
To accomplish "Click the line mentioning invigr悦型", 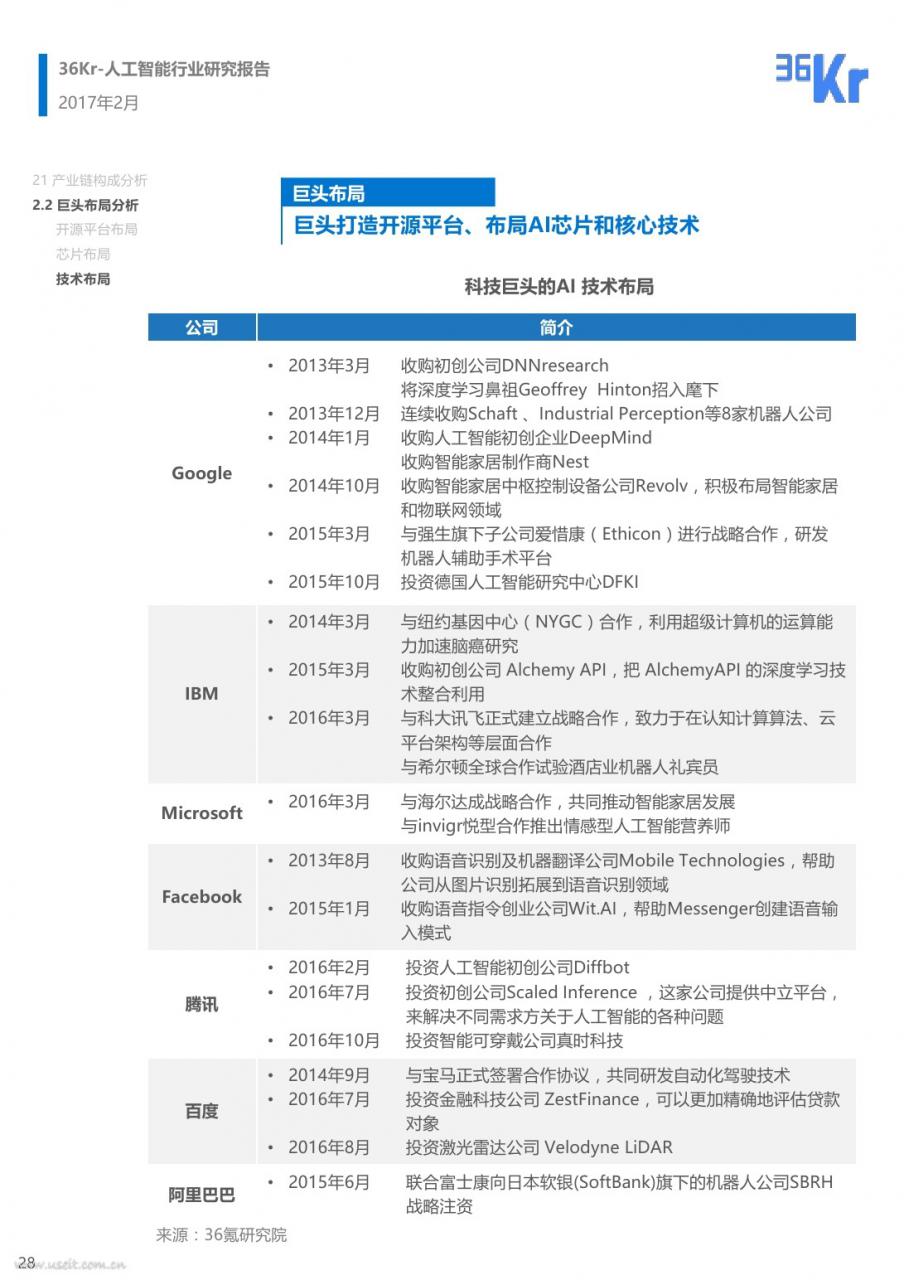I will coord(565,825).
